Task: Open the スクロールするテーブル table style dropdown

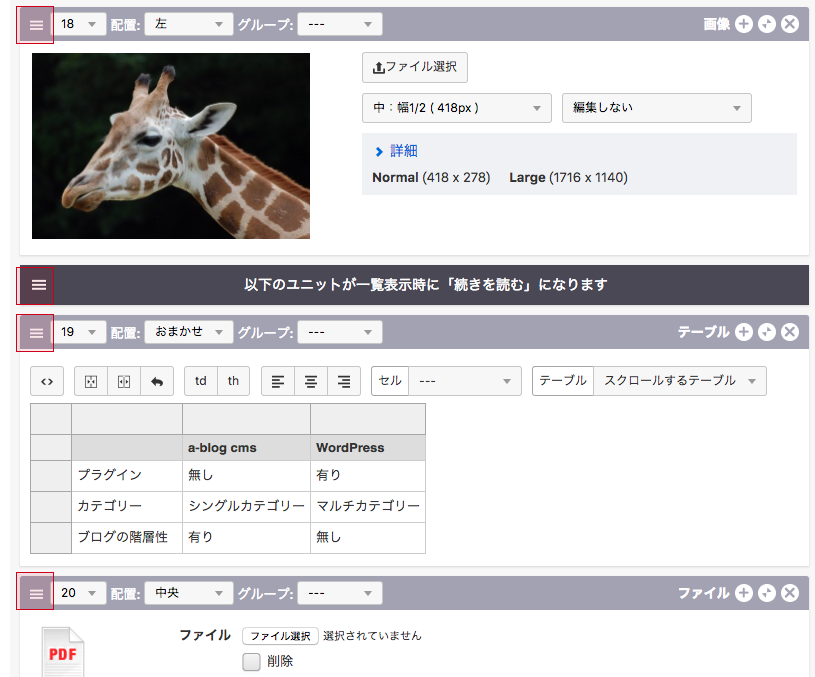Action: [x=679, y=381]
